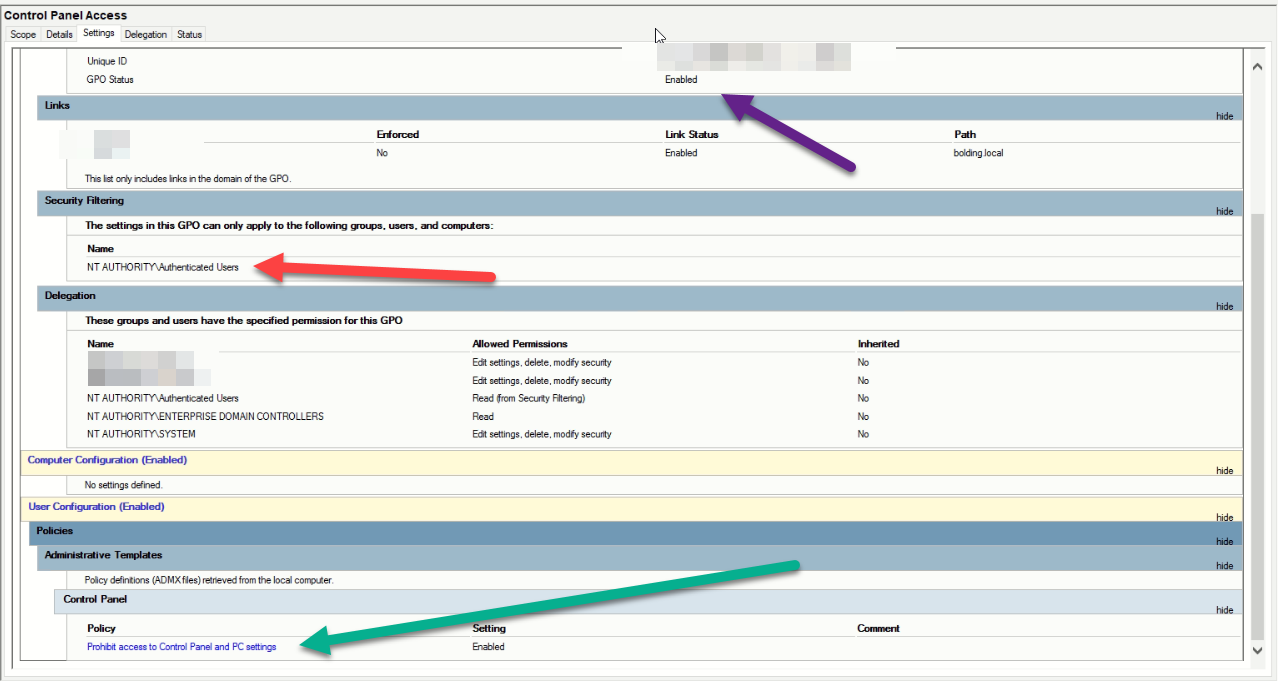Hide the Delegation section
The width and height of the screenshot is (1278, 681).
click(1224, 305)
